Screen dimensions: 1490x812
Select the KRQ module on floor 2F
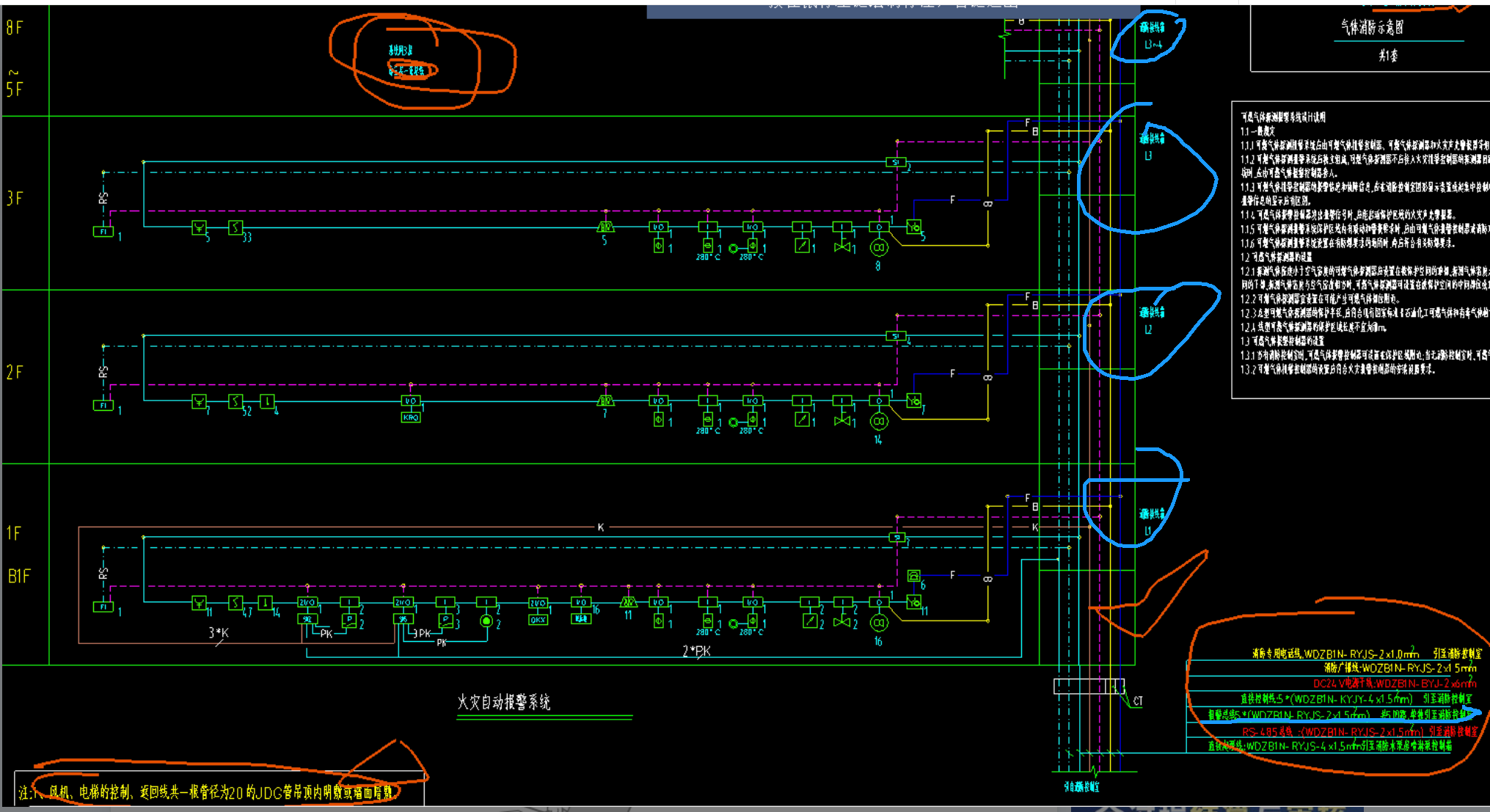[x=411, y=417]
